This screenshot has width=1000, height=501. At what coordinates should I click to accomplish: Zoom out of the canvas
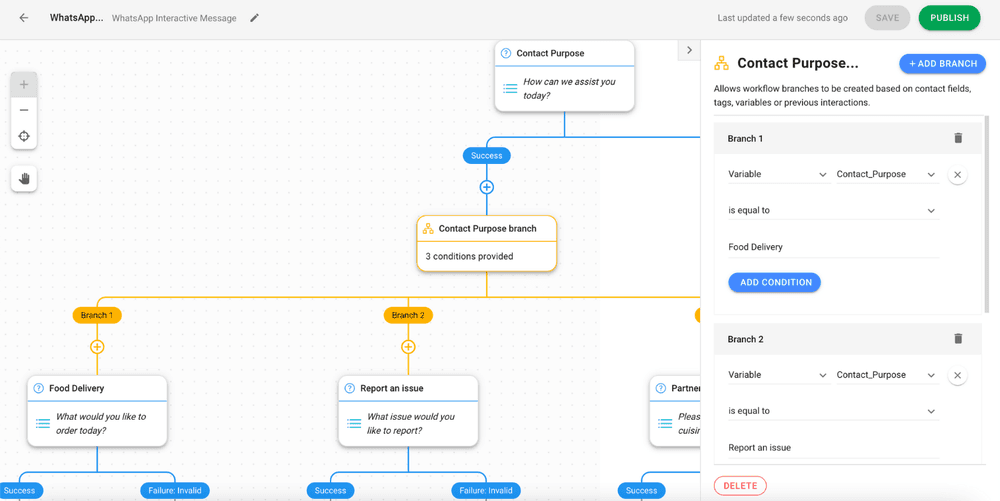tap(24, 110)
